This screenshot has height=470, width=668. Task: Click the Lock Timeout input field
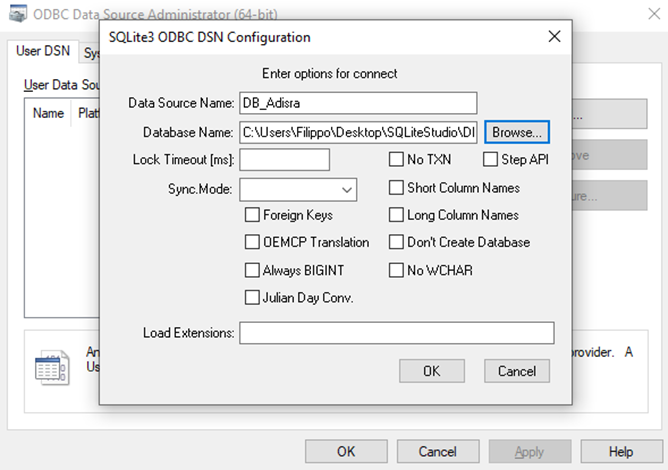[x=285, y=160]
